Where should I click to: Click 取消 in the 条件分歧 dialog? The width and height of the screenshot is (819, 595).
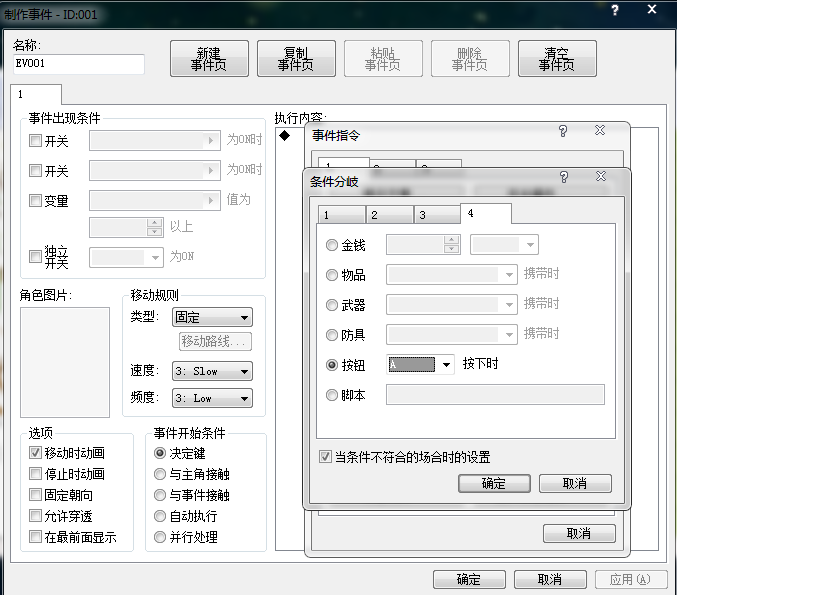pyautogui.click(x=575, y=484)
